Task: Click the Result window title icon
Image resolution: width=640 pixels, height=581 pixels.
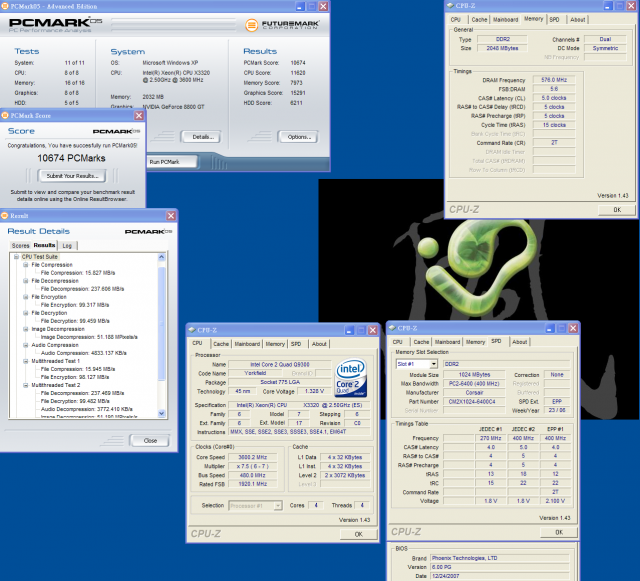Action: (x=5, y=216)
